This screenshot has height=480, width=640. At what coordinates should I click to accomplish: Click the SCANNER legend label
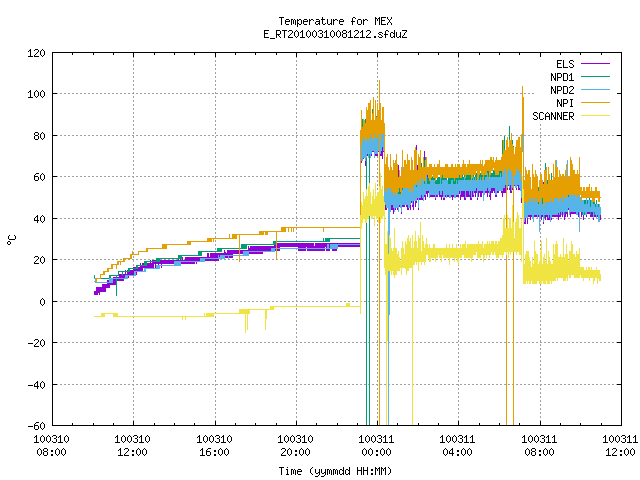point(553,116)
